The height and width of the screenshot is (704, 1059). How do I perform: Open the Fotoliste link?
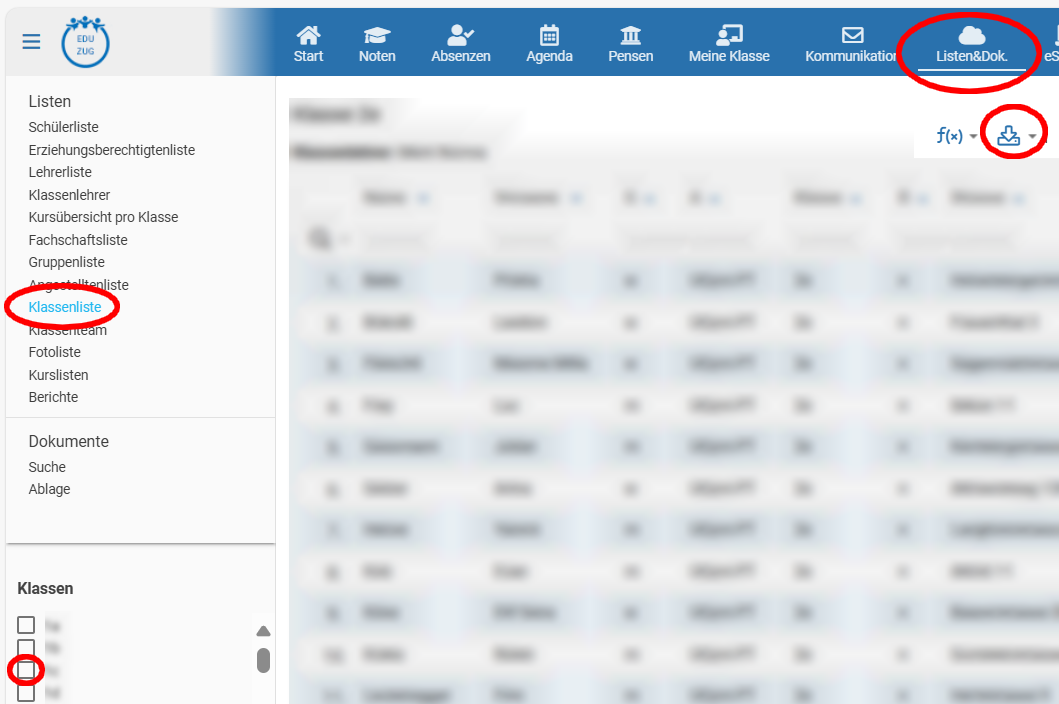[55, 352]
